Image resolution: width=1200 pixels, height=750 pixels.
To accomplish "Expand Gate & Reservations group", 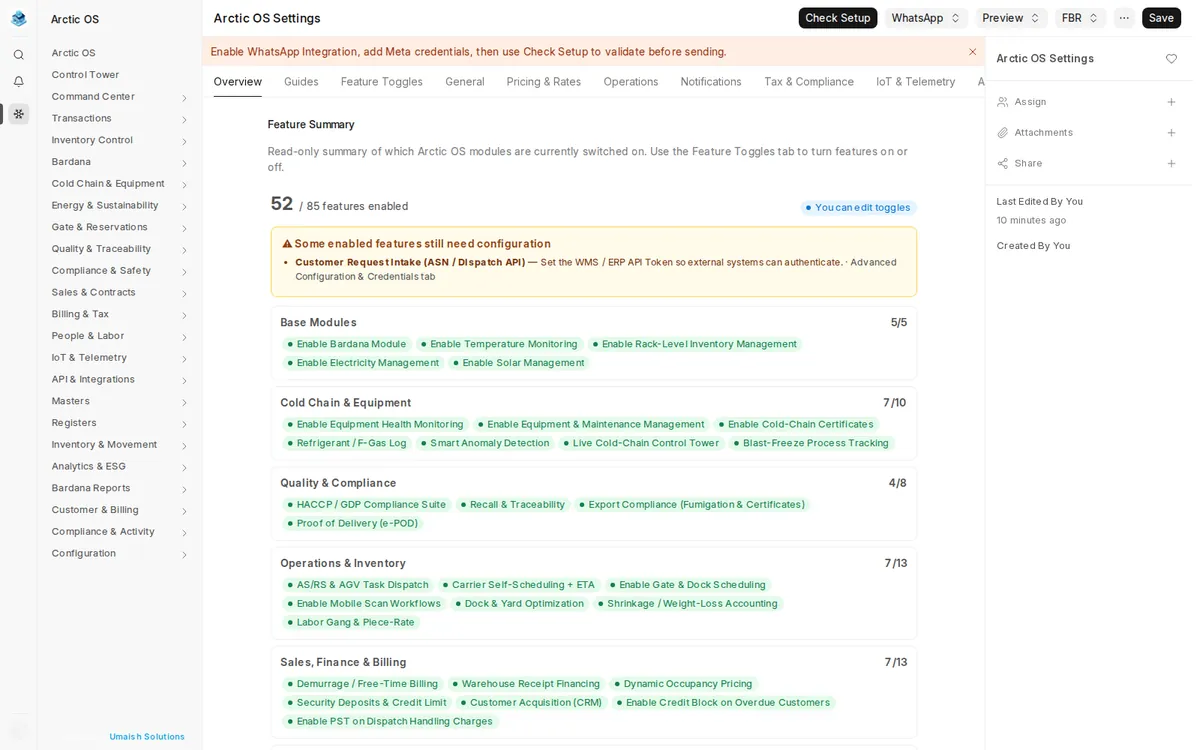I will point(184,228).
